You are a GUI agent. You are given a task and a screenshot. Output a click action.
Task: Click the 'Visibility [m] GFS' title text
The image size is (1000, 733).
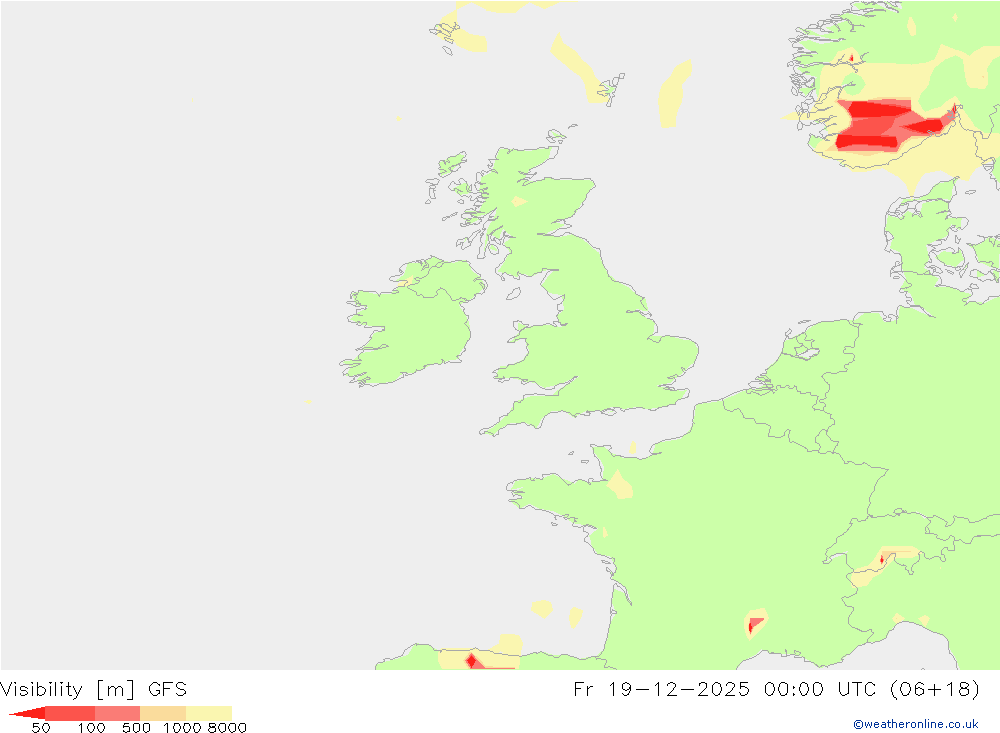(94, 690)
